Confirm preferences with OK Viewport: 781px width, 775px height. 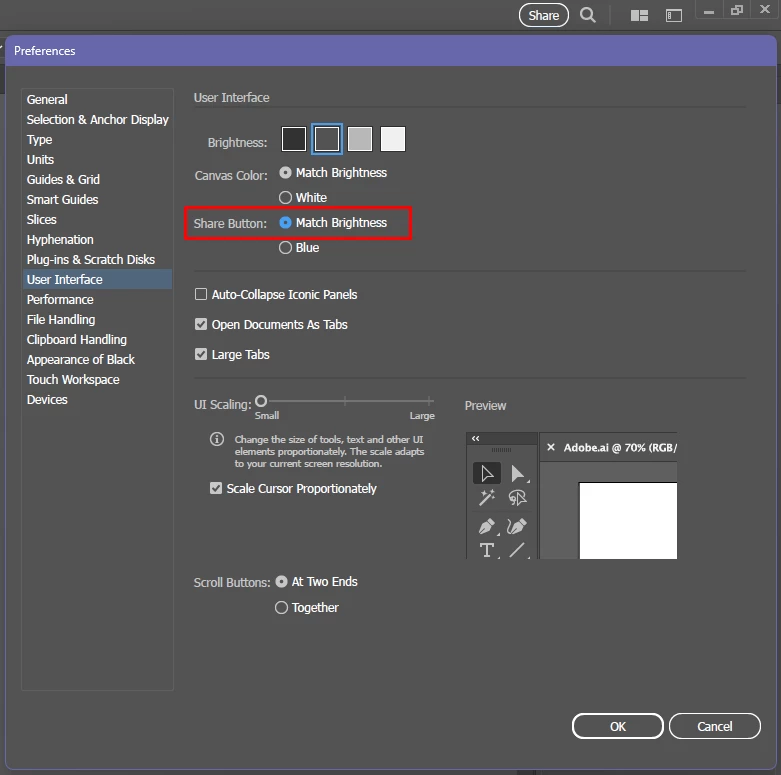click(x=618, y=726)
